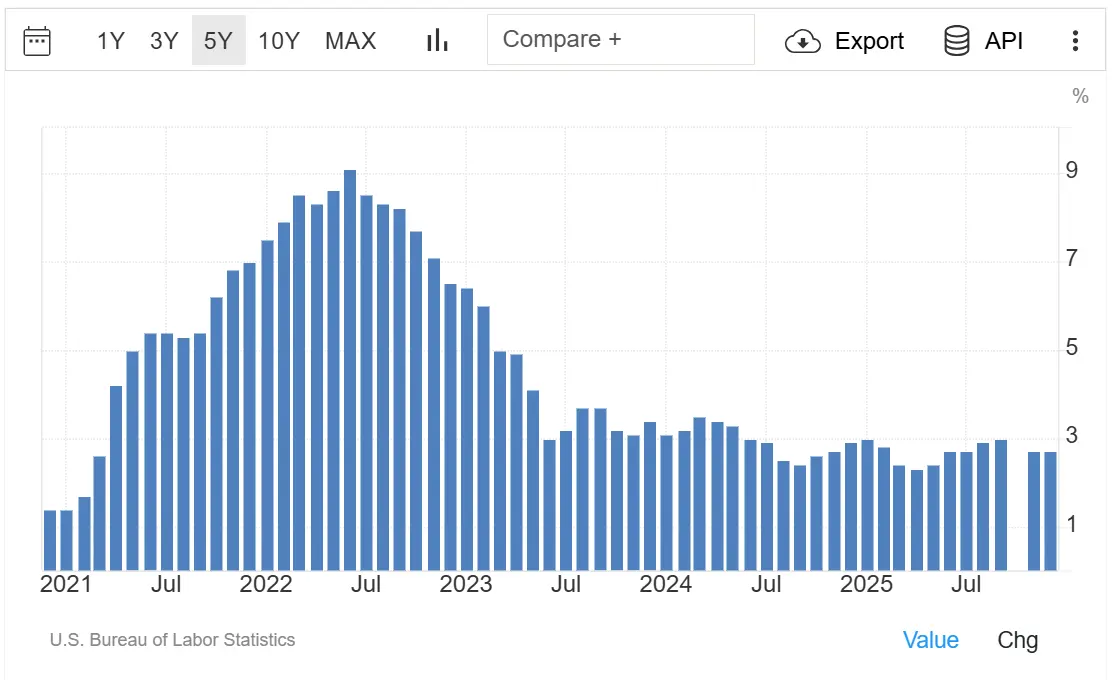
Task: Click the percent symbol above the axis
Action: [1081, 96]
